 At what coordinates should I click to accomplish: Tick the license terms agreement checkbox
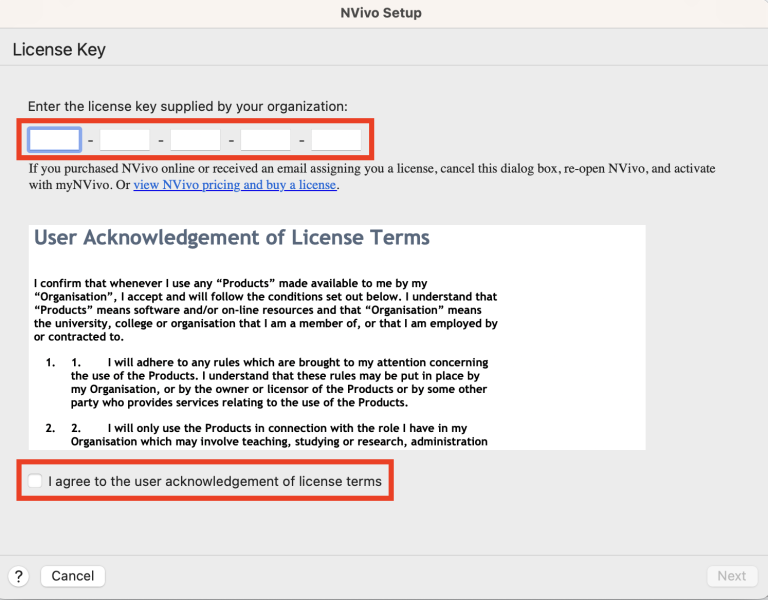(x=36, y=481)
